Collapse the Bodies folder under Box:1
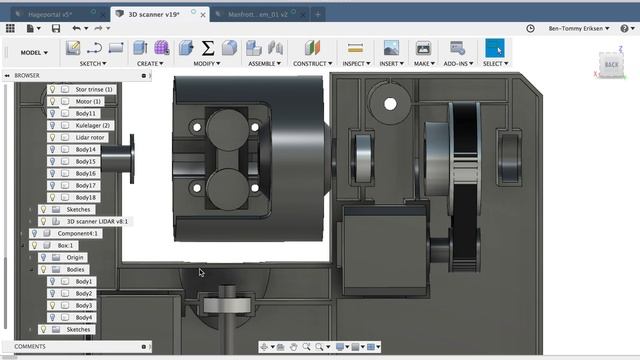This screenshot has width=640, height=360. tap(31, 269)
